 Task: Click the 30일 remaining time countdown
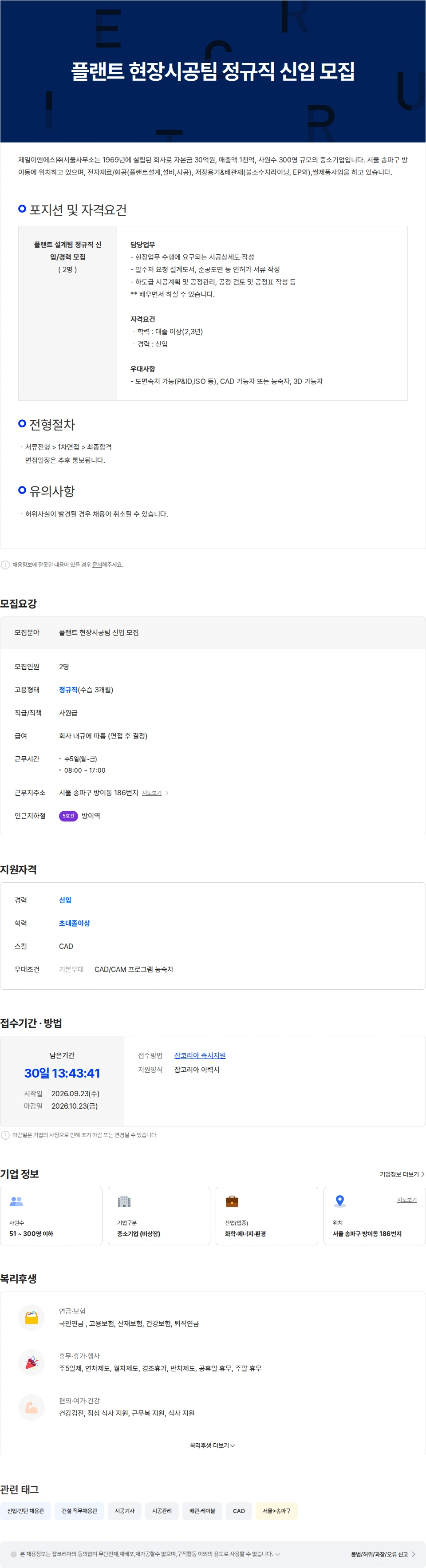(62, 1073)
